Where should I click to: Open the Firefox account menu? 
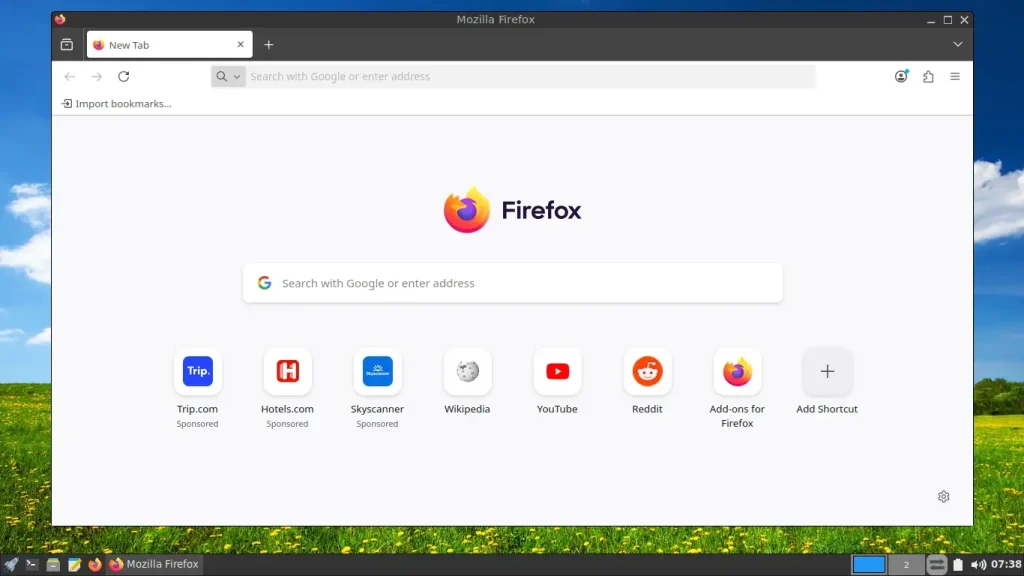[x=901, y=76]
